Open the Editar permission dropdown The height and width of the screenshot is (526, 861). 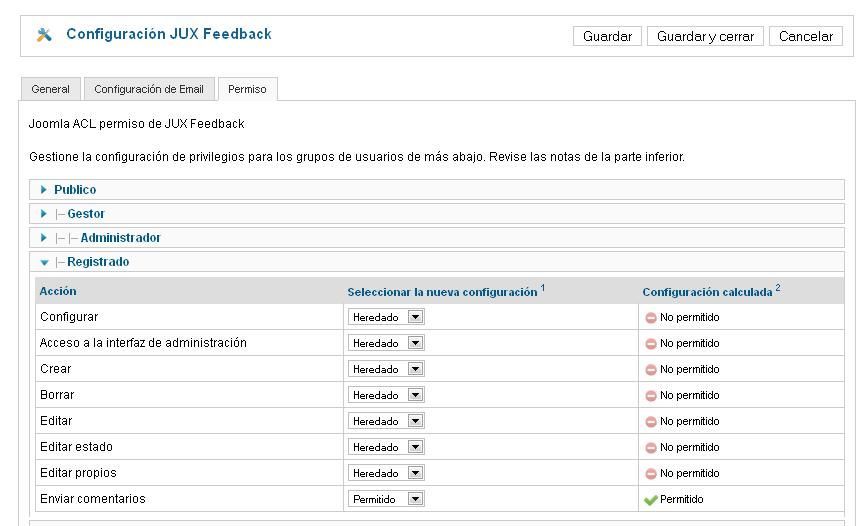(386, 421)
